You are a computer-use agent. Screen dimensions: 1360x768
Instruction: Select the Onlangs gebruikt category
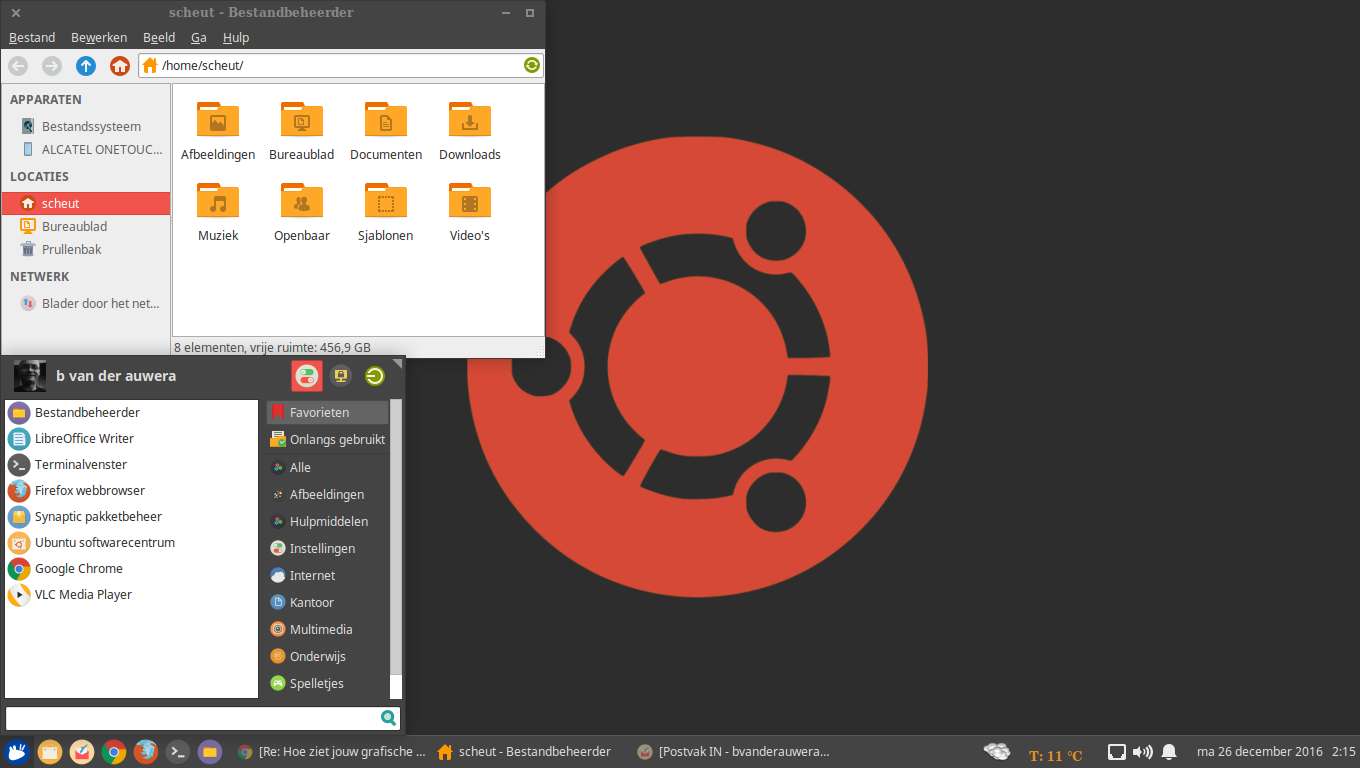[x=328, y=439]
